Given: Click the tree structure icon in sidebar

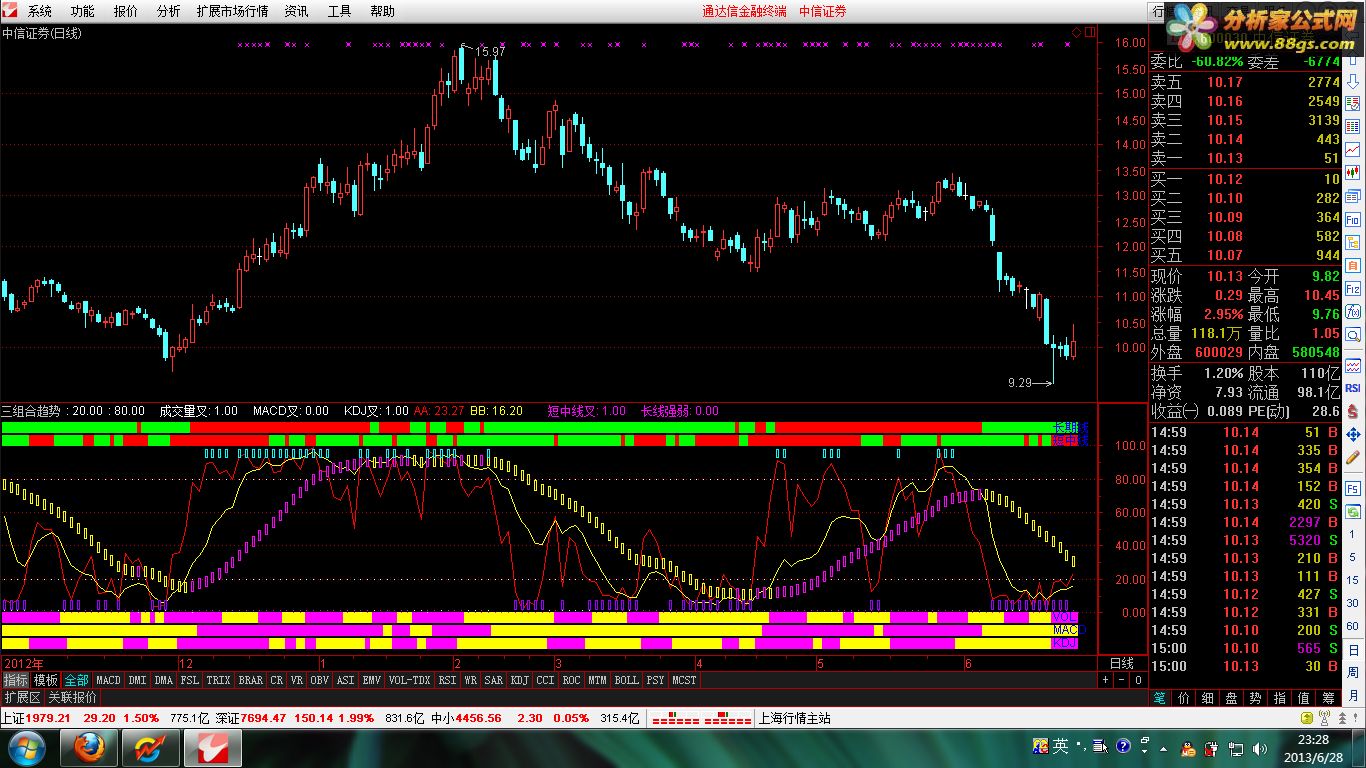Looking at the screenshot, I should (x=1353, y=241).
